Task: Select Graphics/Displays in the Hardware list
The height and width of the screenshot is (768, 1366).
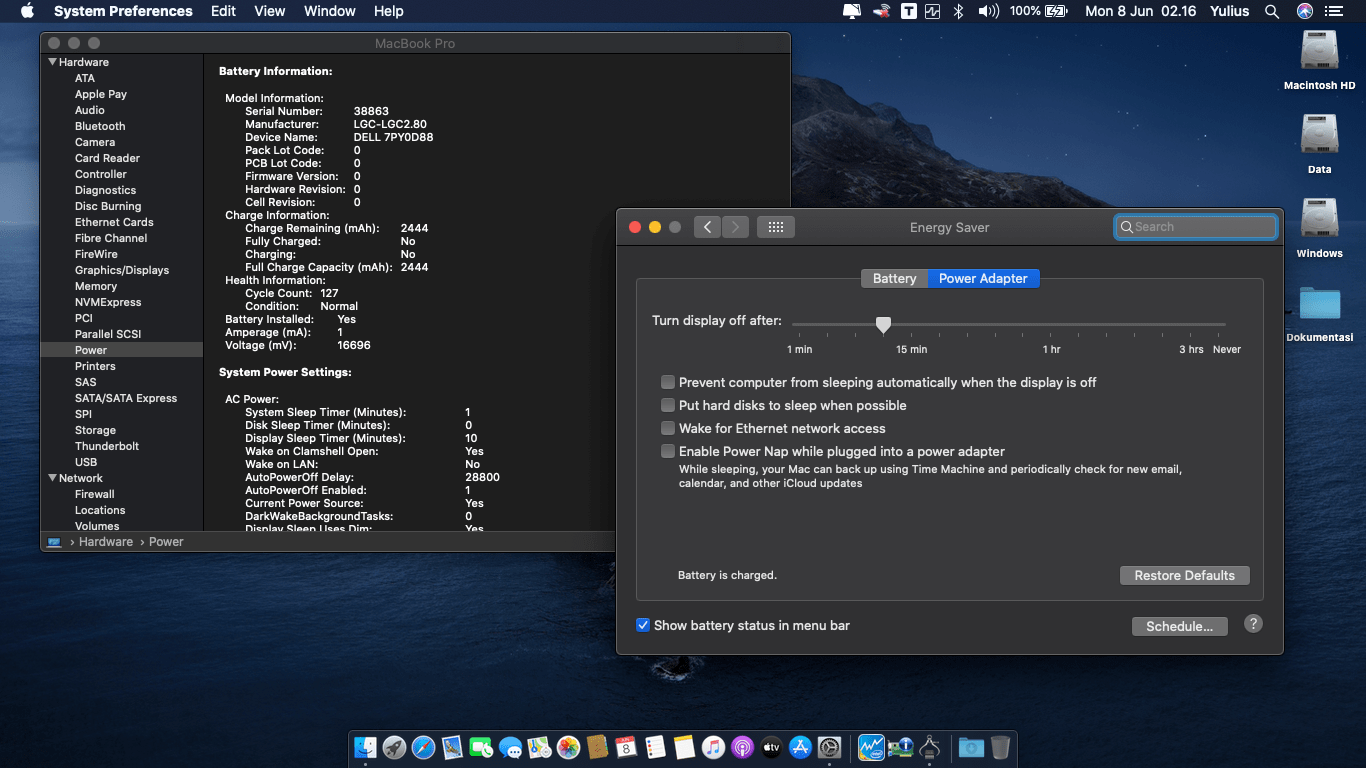Action: pos(122,270)
